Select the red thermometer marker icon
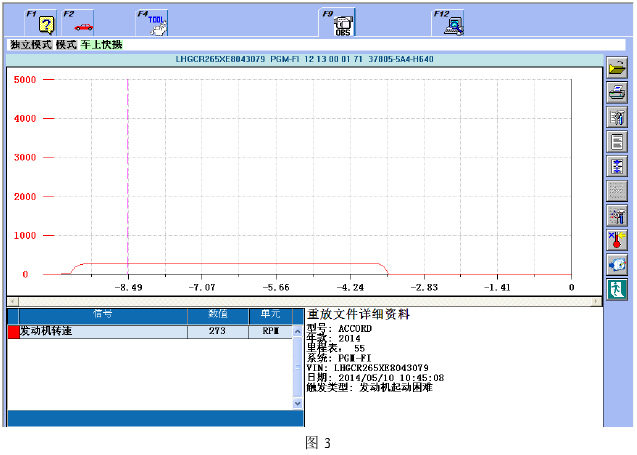 pyautogui.click(x=617, y=240)
